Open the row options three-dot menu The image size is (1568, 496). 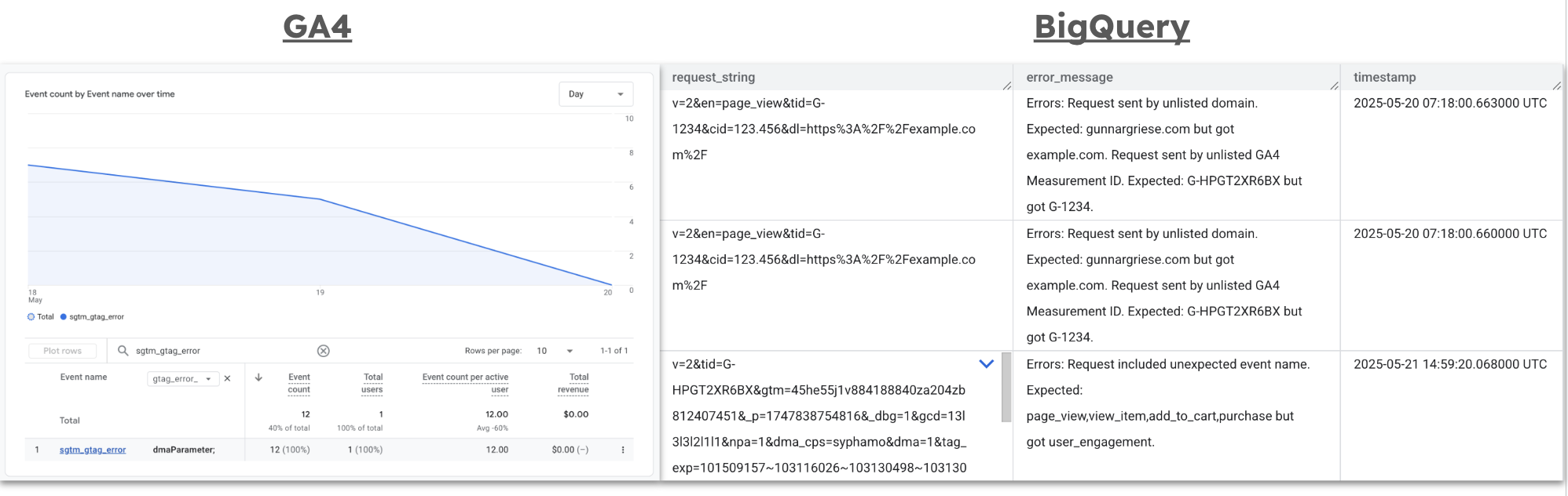(x=623, y=450)
